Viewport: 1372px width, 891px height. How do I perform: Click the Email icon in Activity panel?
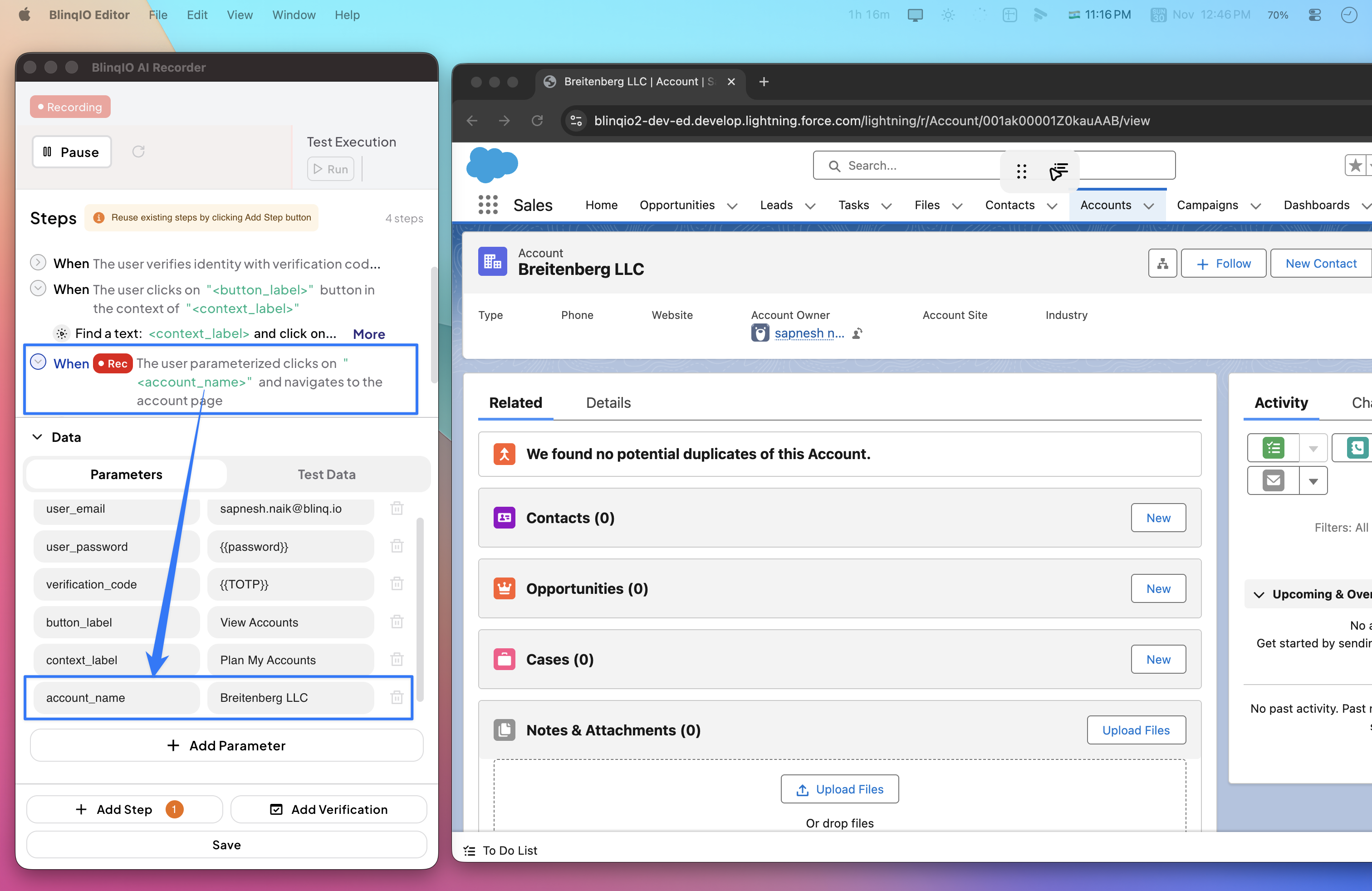coord(1274,480)
